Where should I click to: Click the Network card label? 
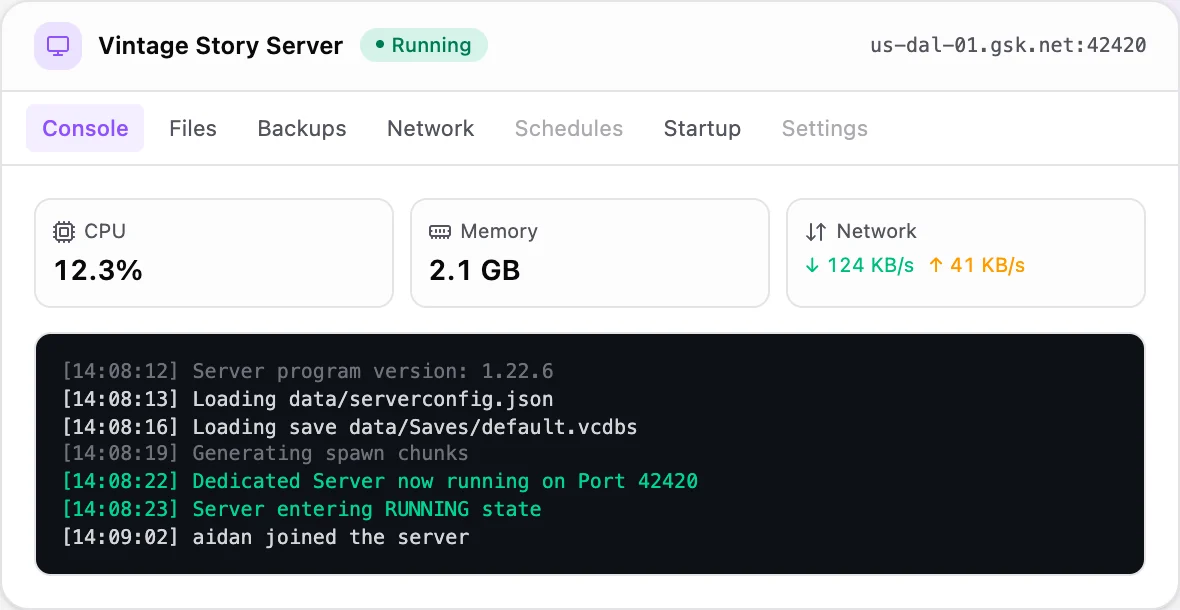pyautogui.click(x=877, y=231)
